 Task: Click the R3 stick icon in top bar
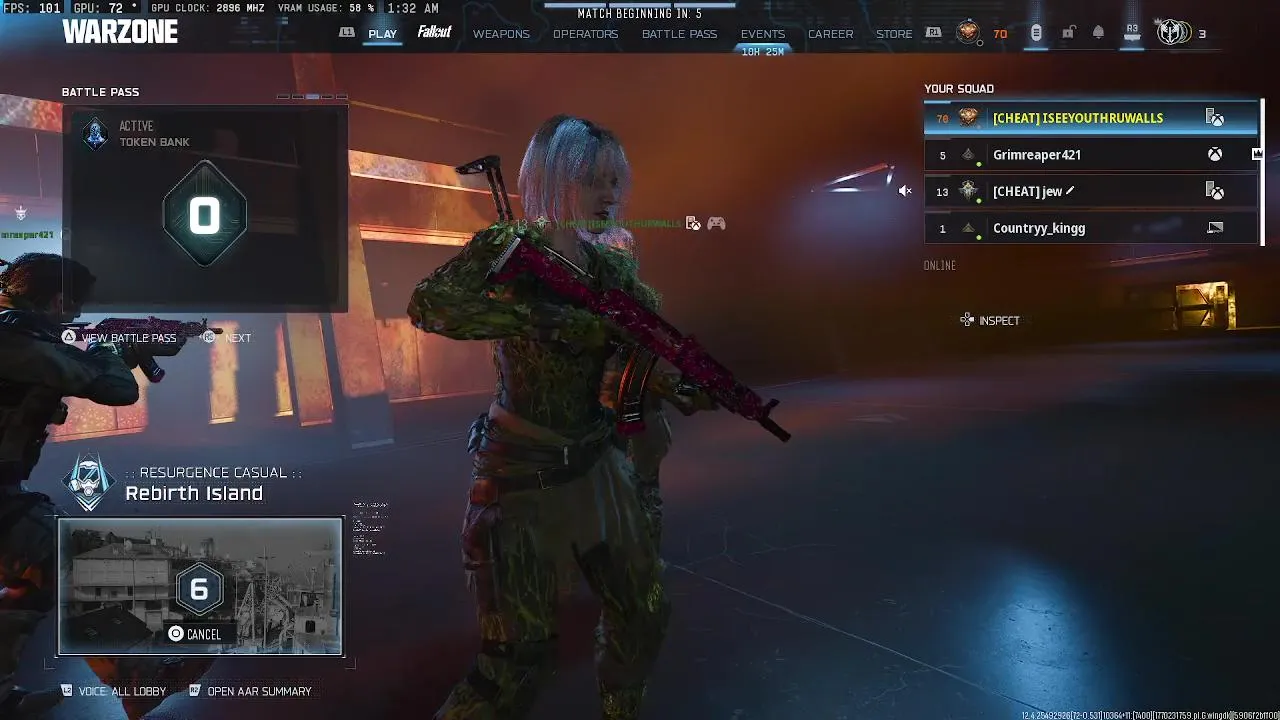(1132, 33)
